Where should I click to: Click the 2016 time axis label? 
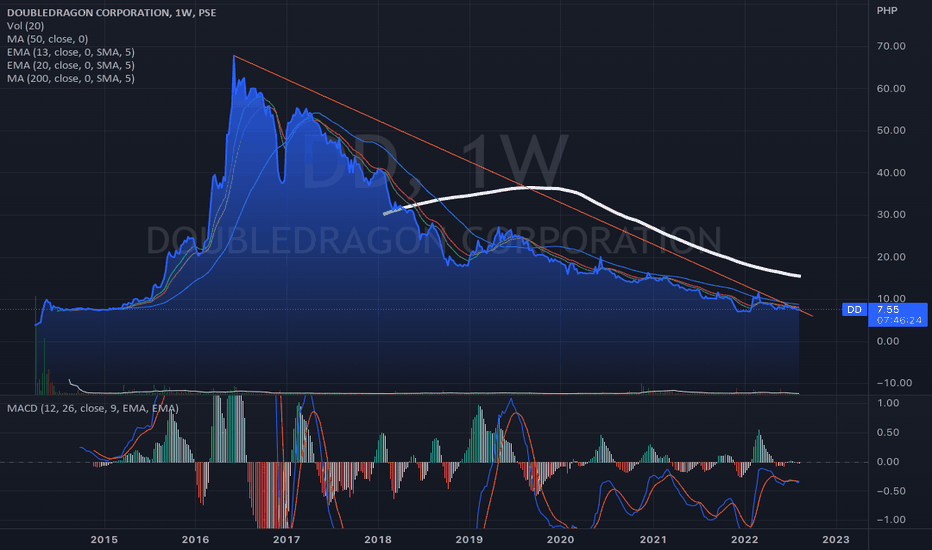tap(196, 539)
